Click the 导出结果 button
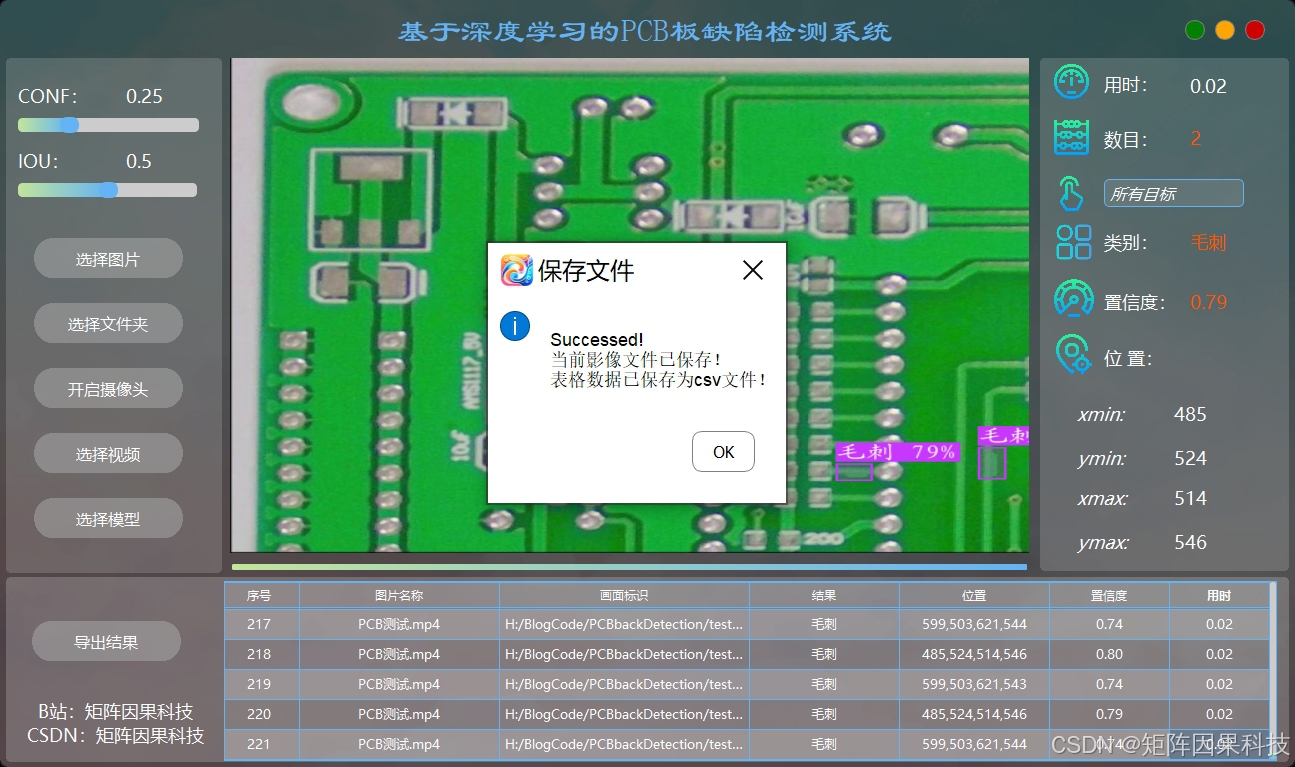The width and height of the screenshot is (1295, 767). 106,642
